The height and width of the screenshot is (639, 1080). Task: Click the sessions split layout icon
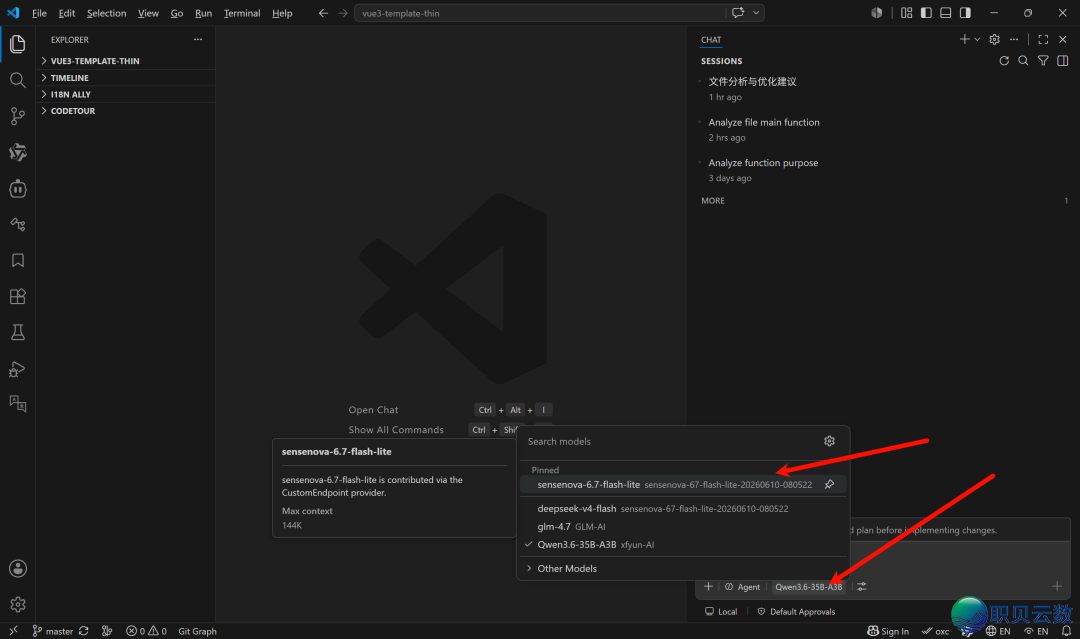coord(1063,61)
